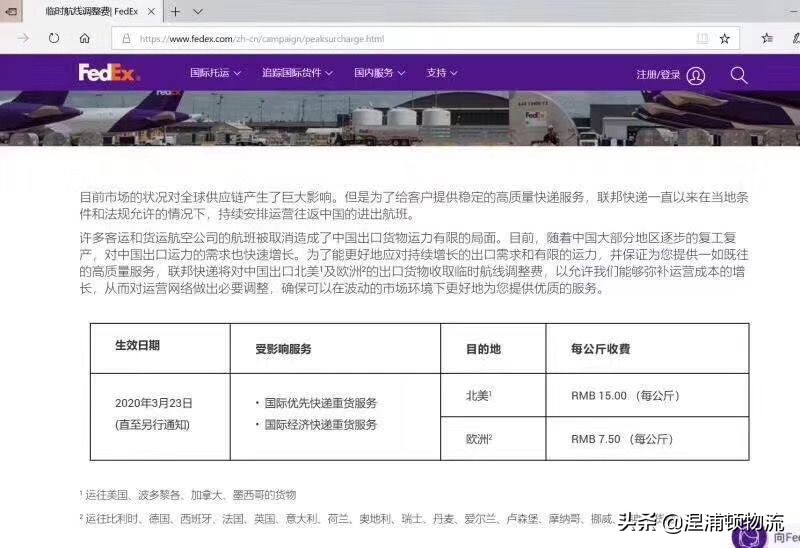800x548 pixels.
Task: Click 国际经济快递重货服务 list item
Action: (x=320, y=425)
